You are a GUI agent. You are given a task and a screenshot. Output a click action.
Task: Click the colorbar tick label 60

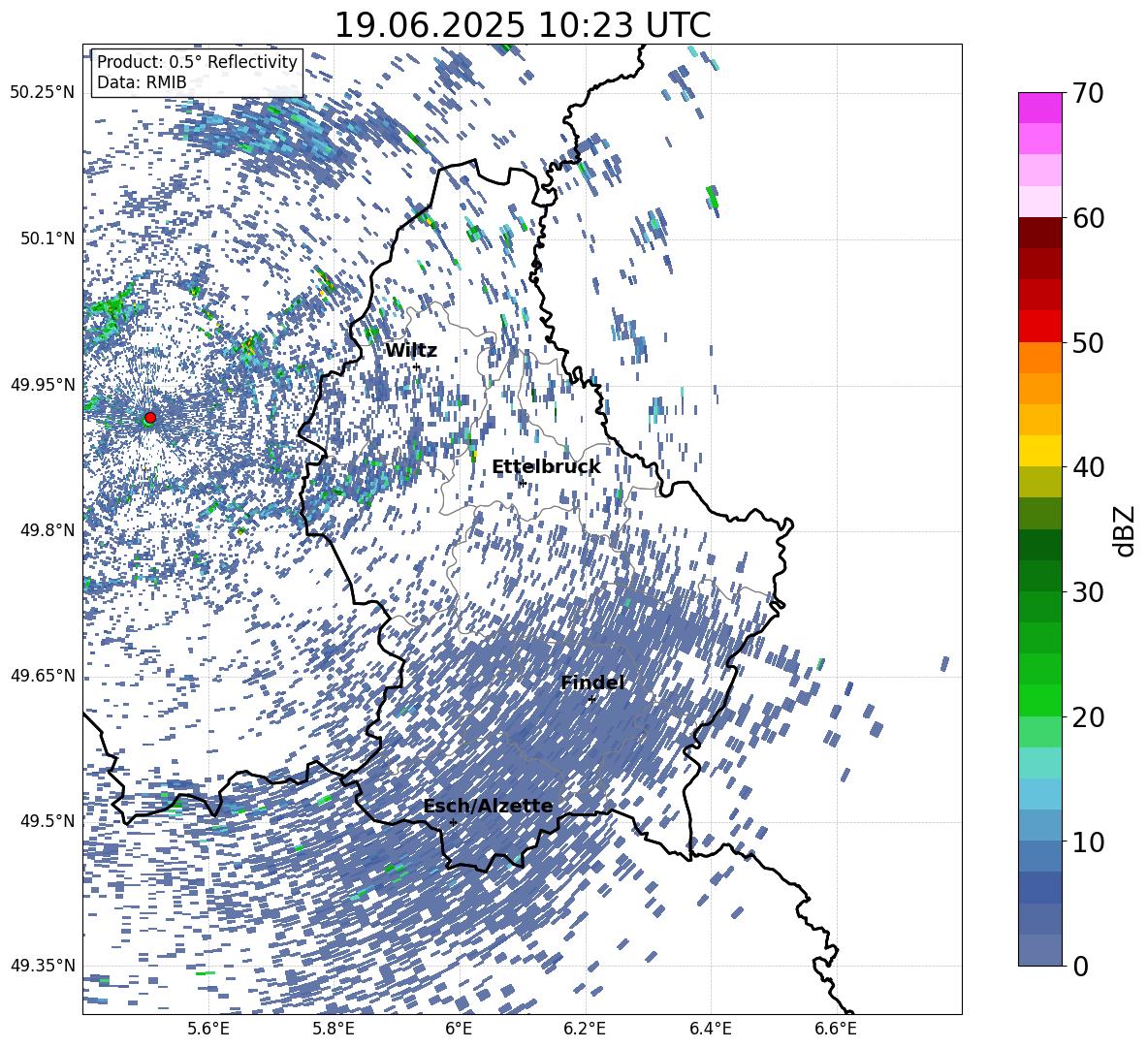coord(1088,218)
